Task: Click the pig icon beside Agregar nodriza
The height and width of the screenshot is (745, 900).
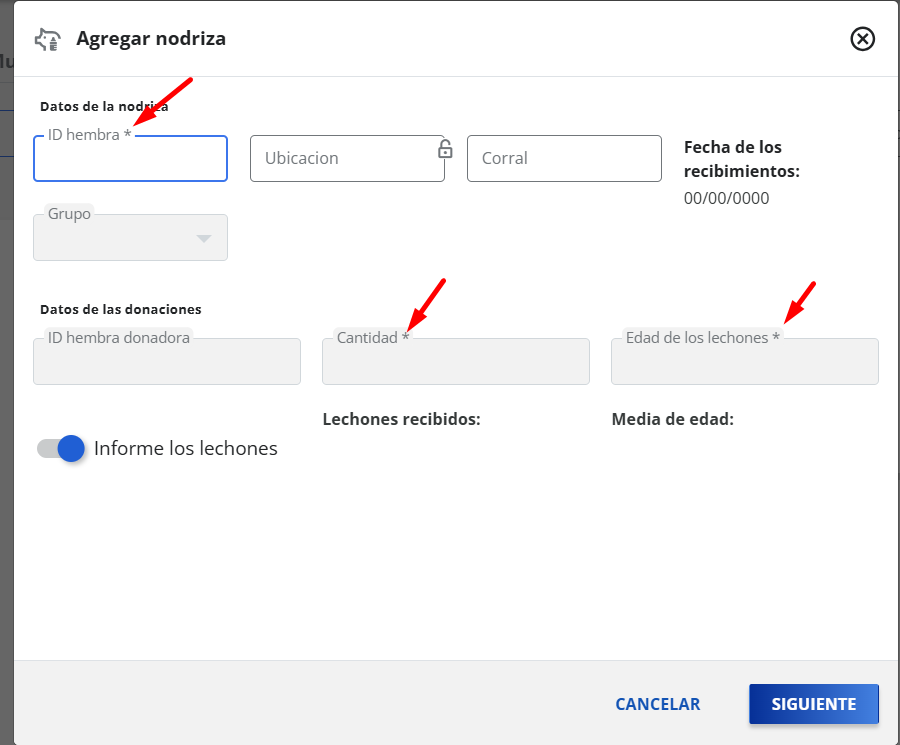Action: click(48, 40)
